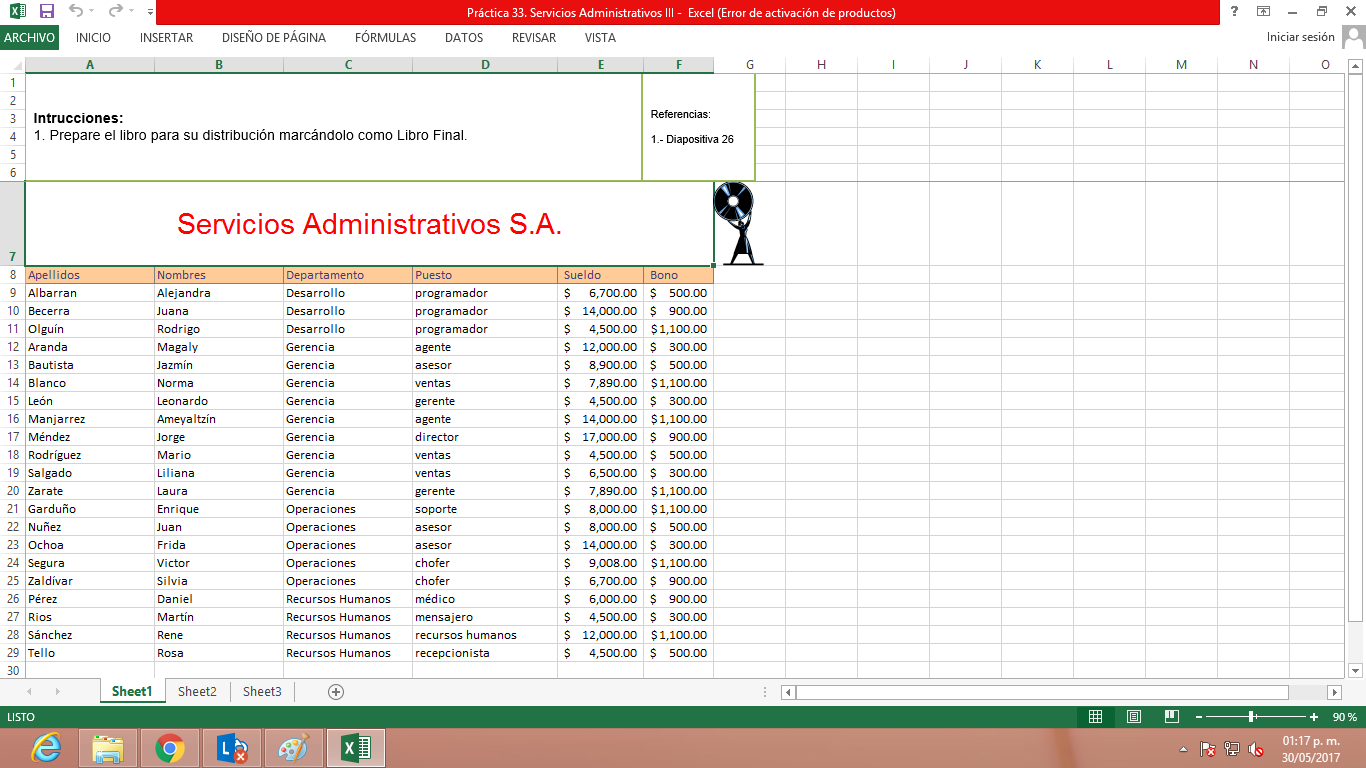Switch to Normal view in status bar

(x=1095, y=717)
